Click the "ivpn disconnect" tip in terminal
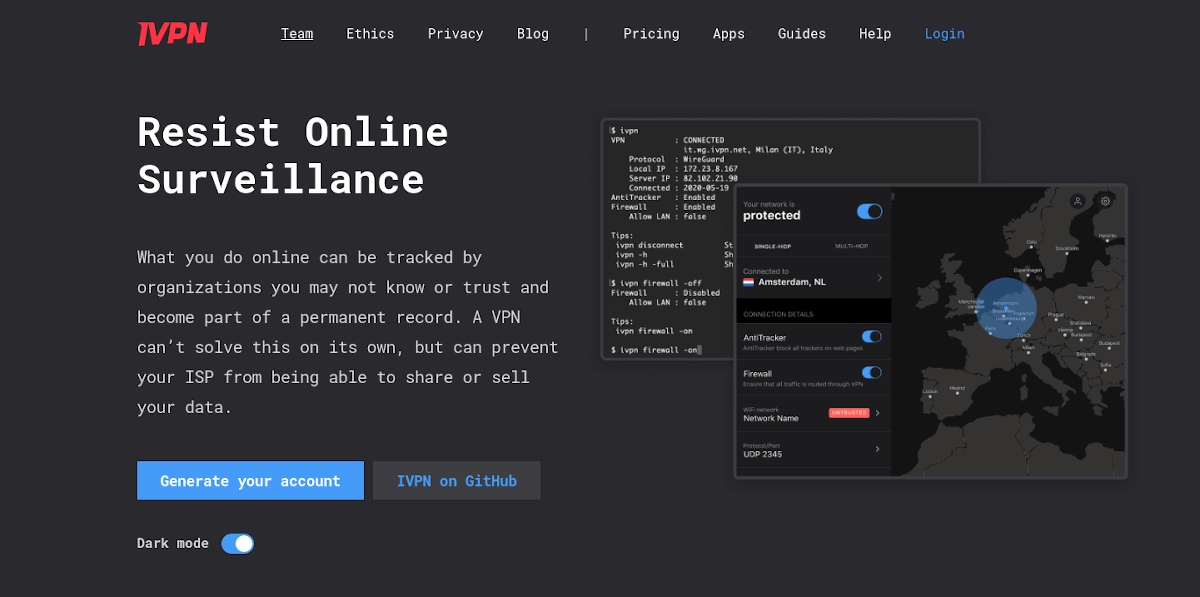The height and width of the screenshot is (597, 1200). pos(650,245)
